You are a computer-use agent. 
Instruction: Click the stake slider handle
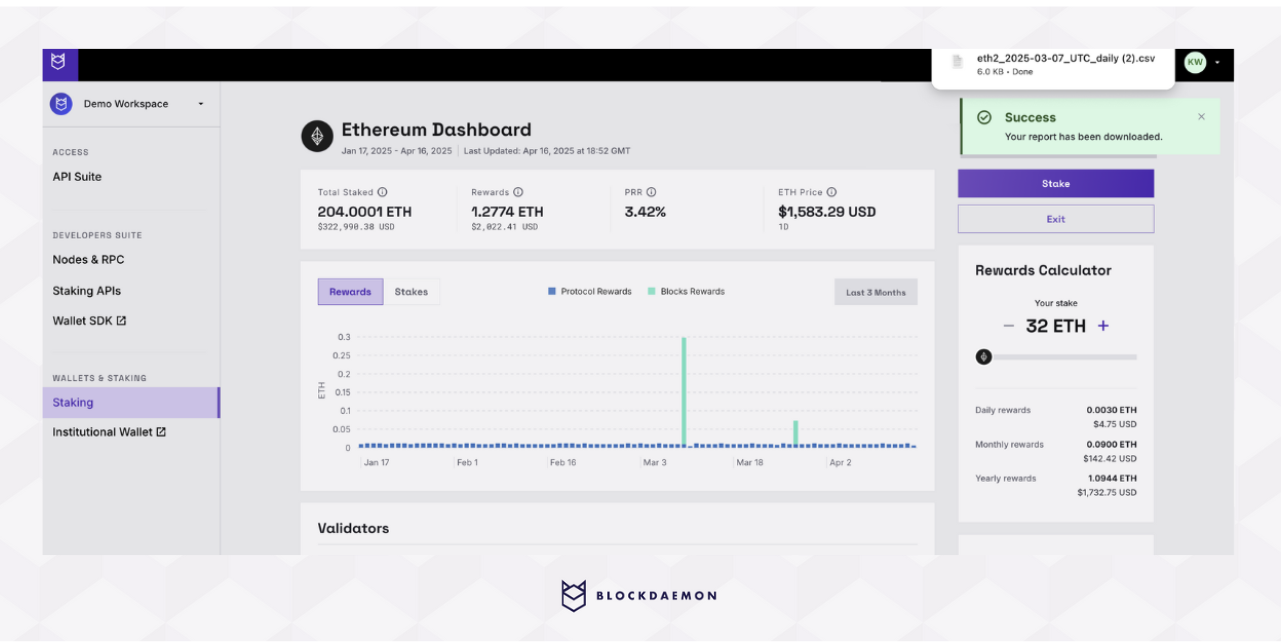click(984, 357)
